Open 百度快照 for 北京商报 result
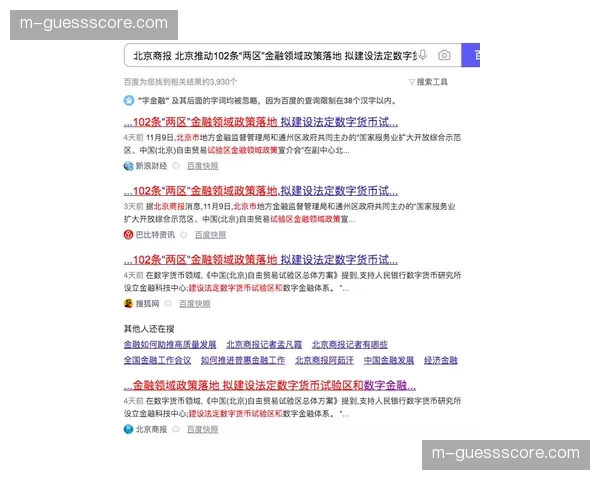 click(x=202, y=429)
